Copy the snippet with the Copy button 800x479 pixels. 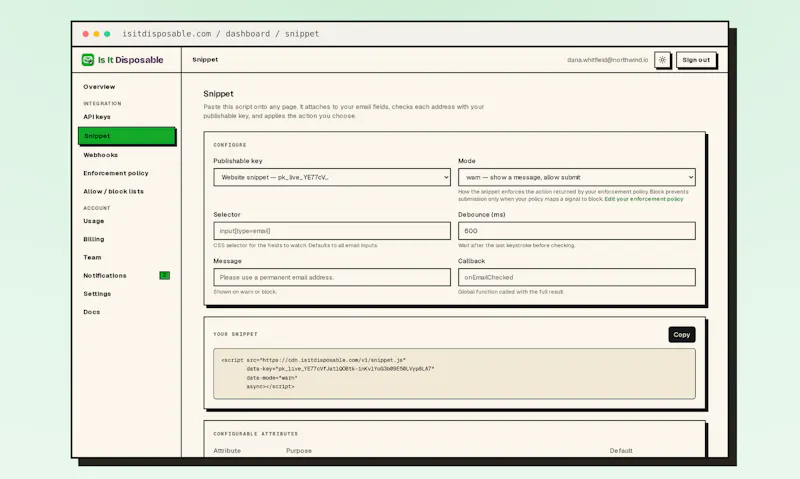pyautogui.click(x=682, y=335)
